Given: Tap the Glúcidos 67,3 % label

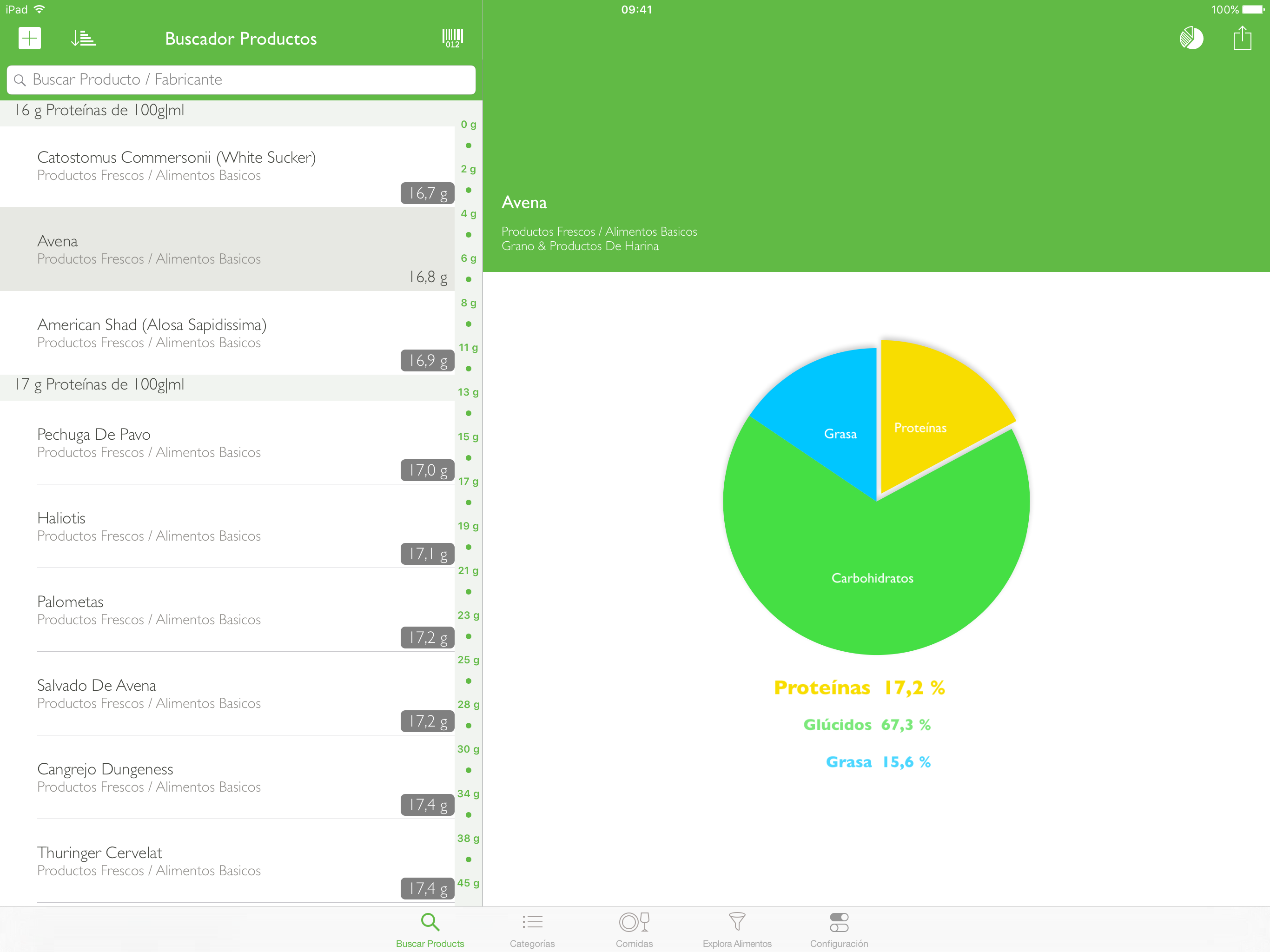Looking at the screenshot, I should click(867, 725).
